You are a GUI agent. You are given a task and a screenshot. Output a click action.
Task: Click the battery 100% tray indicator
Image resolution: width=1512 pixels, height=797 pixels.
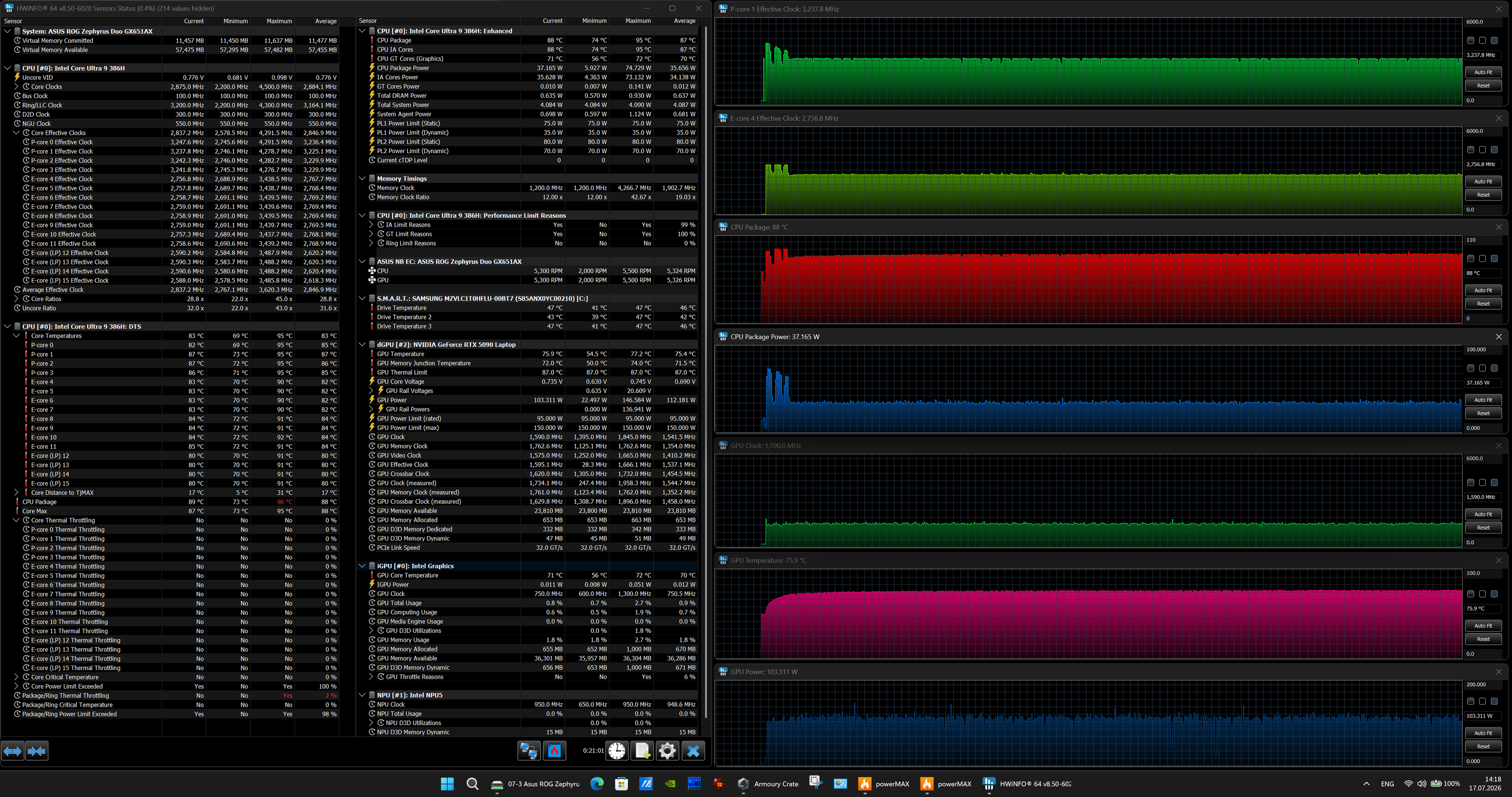pyautogui.click(x=1445, y=783)
